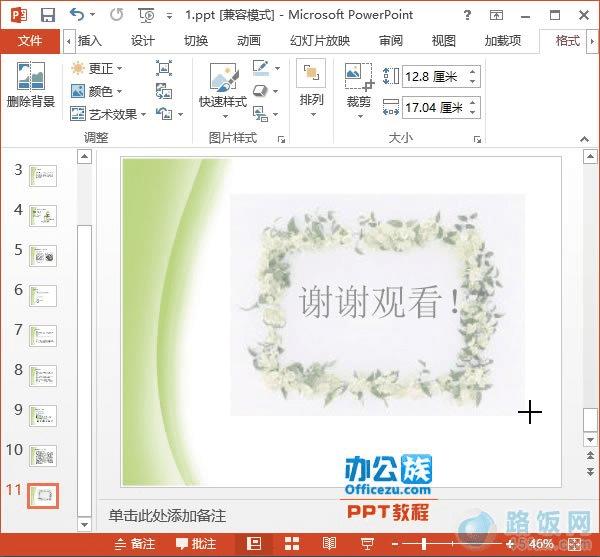Open the 颜色 color dropdown
The width and height of the screenshot is (600, 557).
97,91
